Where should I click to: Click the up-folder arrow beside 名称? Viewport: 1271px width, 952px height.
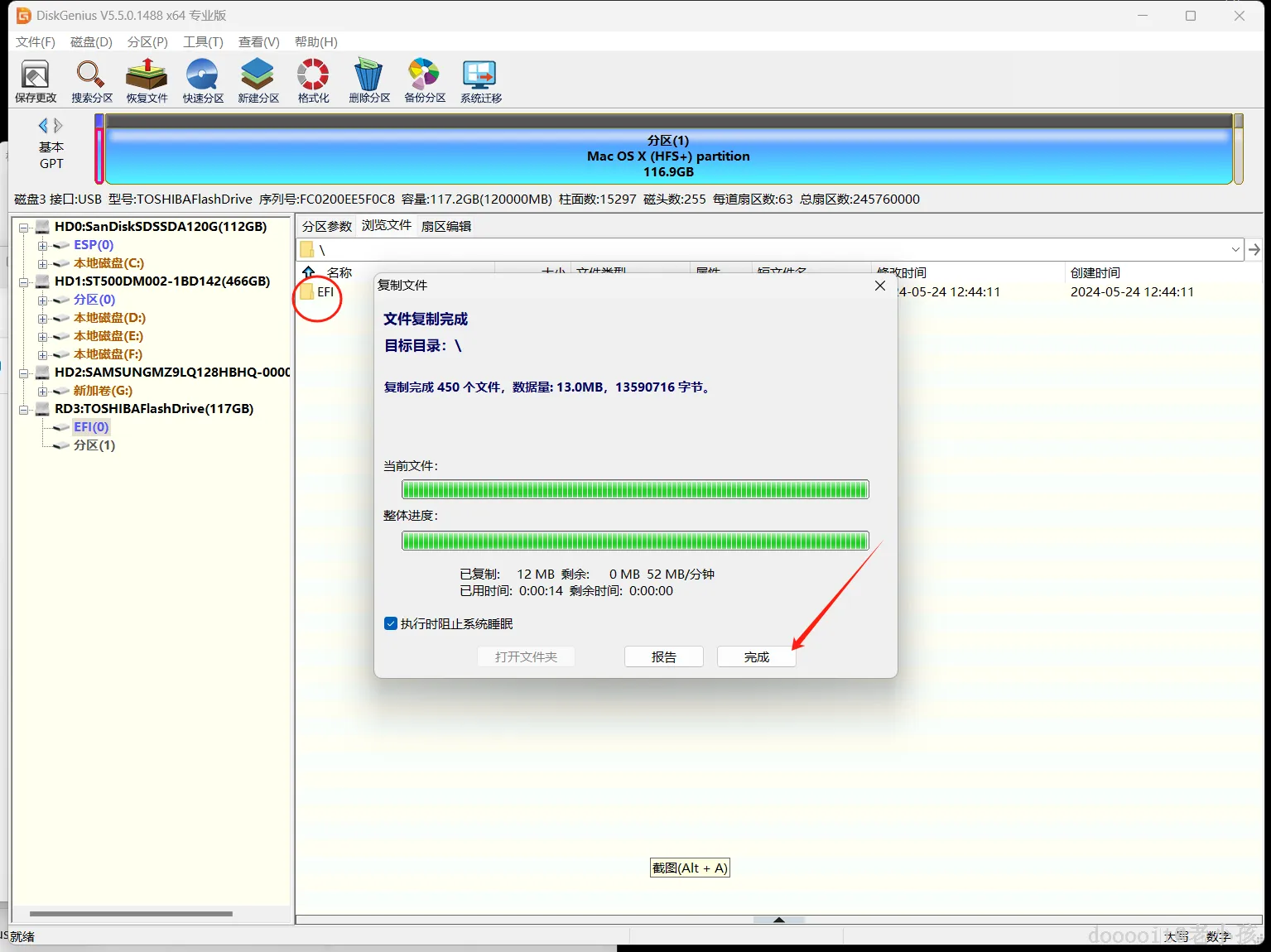[309, 272]
